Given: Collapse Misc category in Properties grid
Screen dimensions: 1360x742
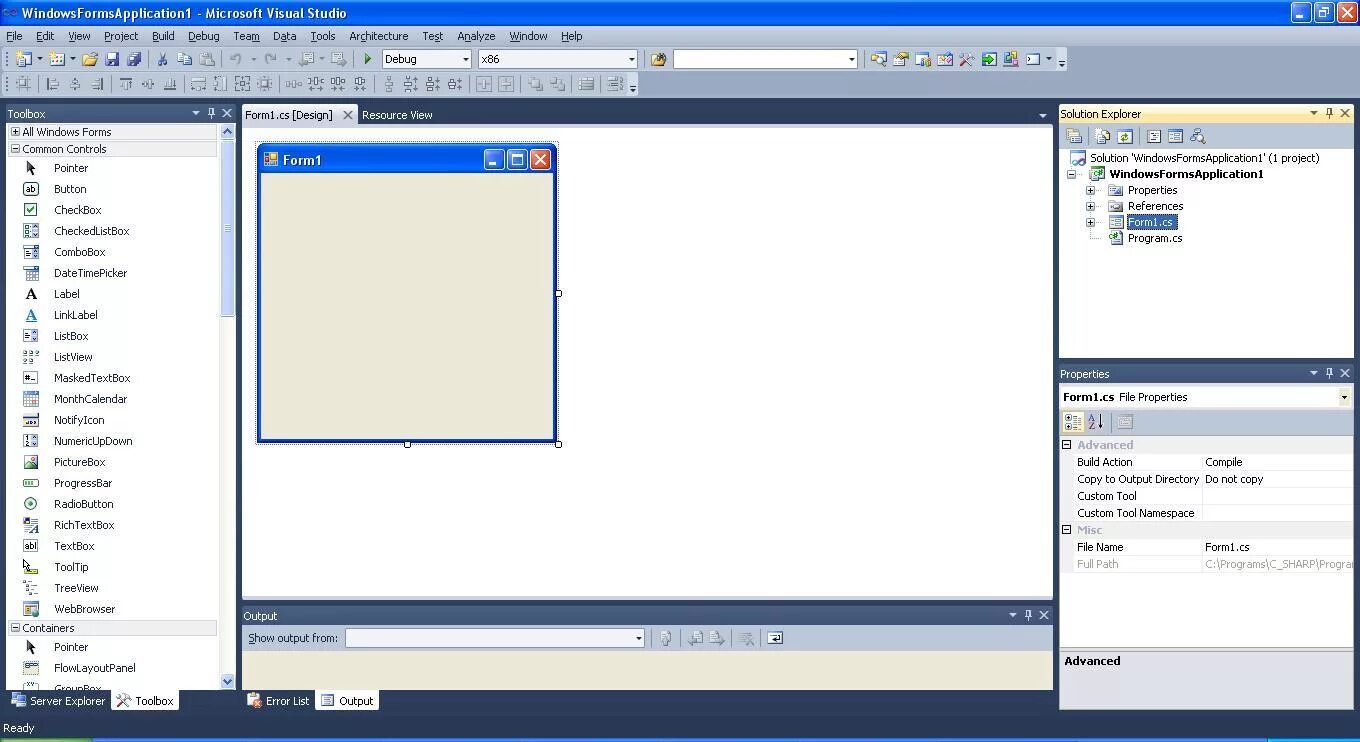Looking at the screenshot, I should point(1067,530).
